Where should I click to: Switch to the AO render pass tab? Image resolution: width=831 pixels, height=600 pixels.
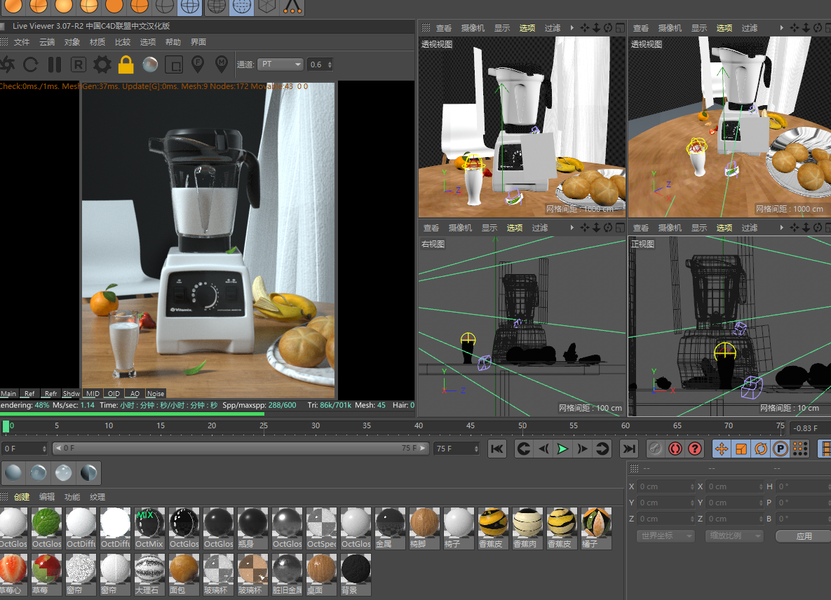click(135, 393)
